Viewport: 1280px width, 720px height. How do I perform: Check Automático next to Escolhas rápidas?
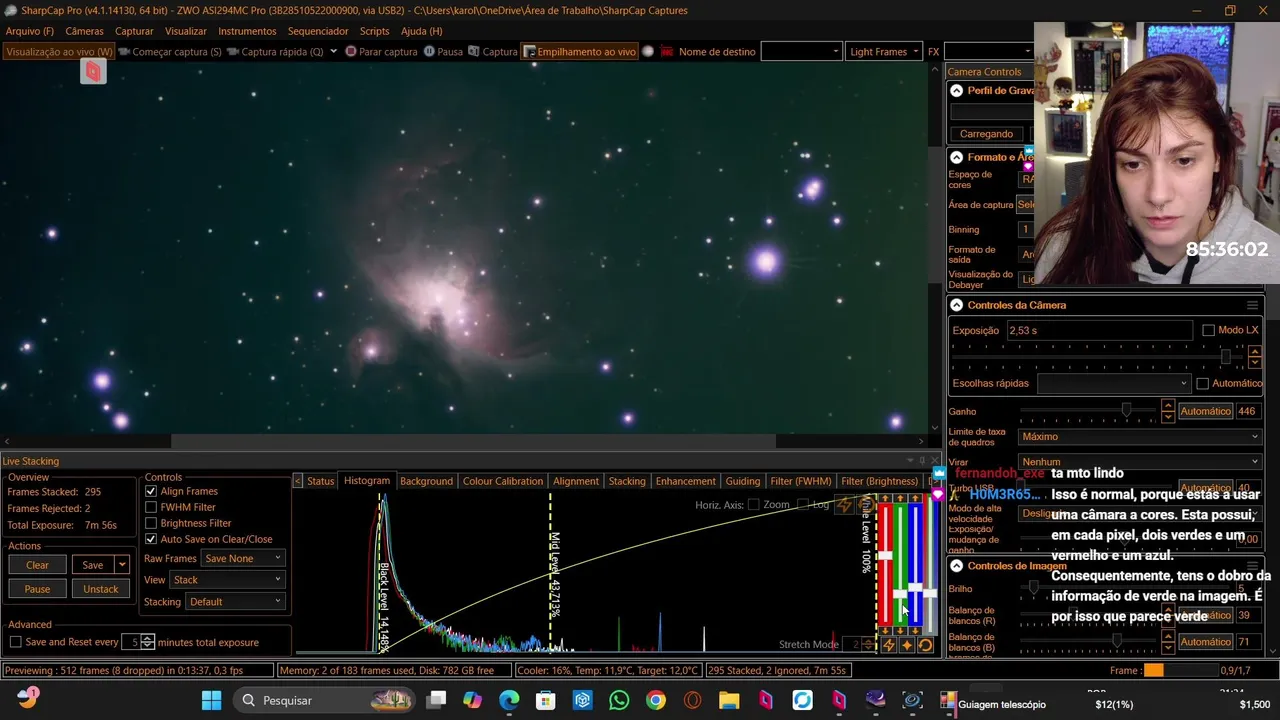[1202, 383]
